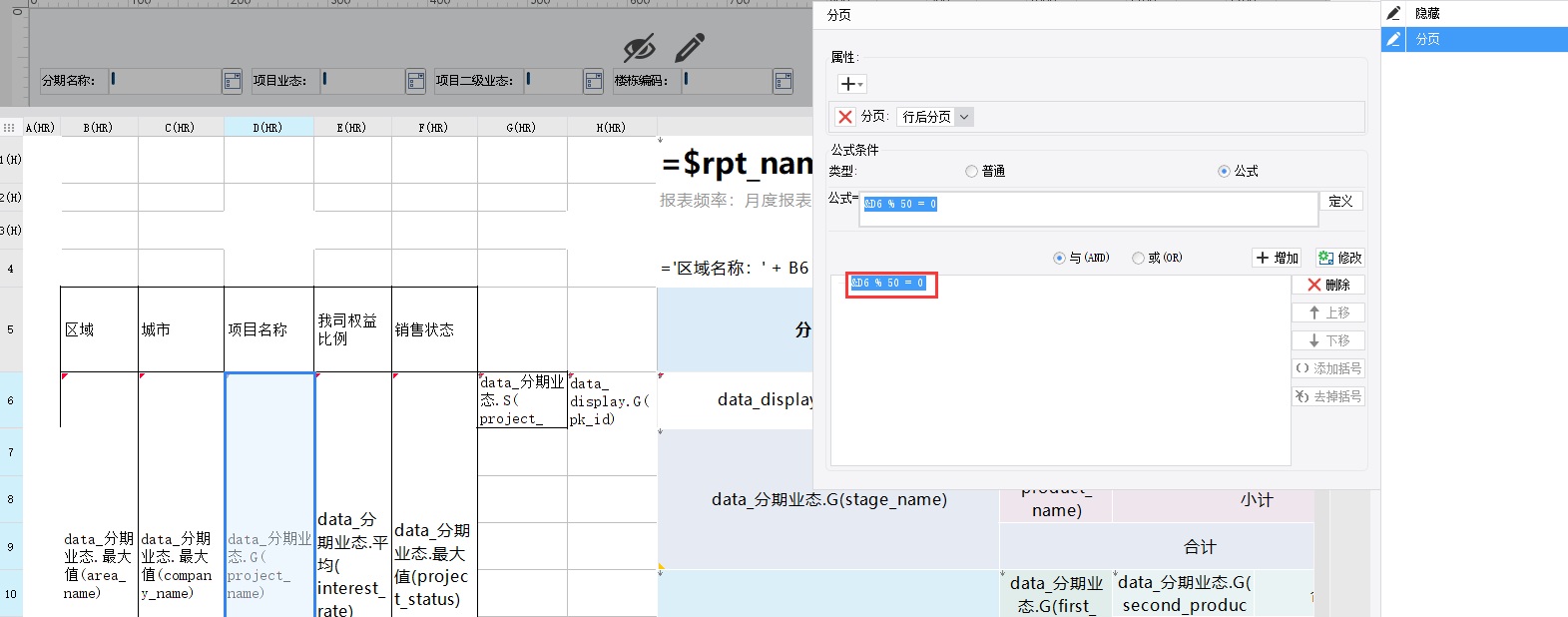Click the 增加 button
Image resolution: width=1568 pixels, height=617 pixels.
coord(1278,258)
